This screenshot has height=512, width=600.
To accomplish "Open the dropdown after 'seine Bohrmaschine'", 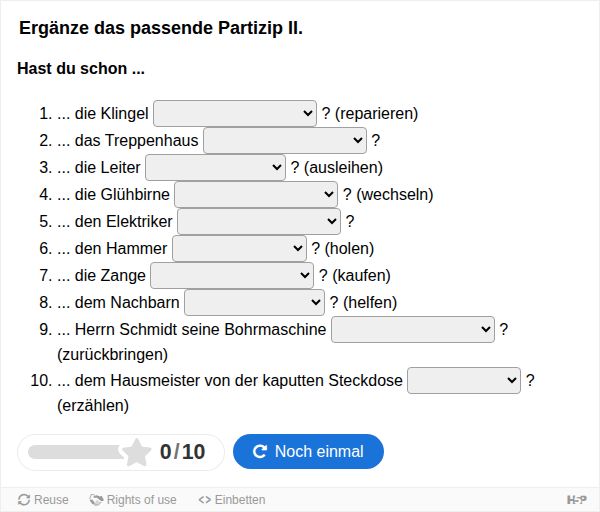I will (413, 329).
